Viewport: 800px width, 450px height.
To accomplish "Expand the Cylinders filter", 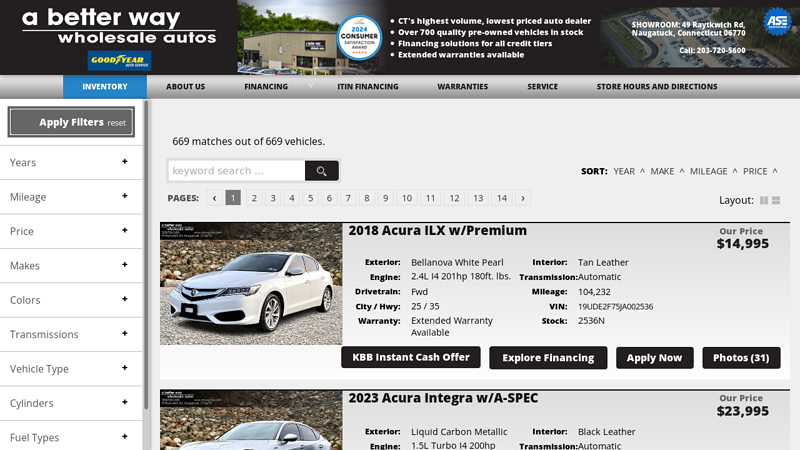I will 71,403.
